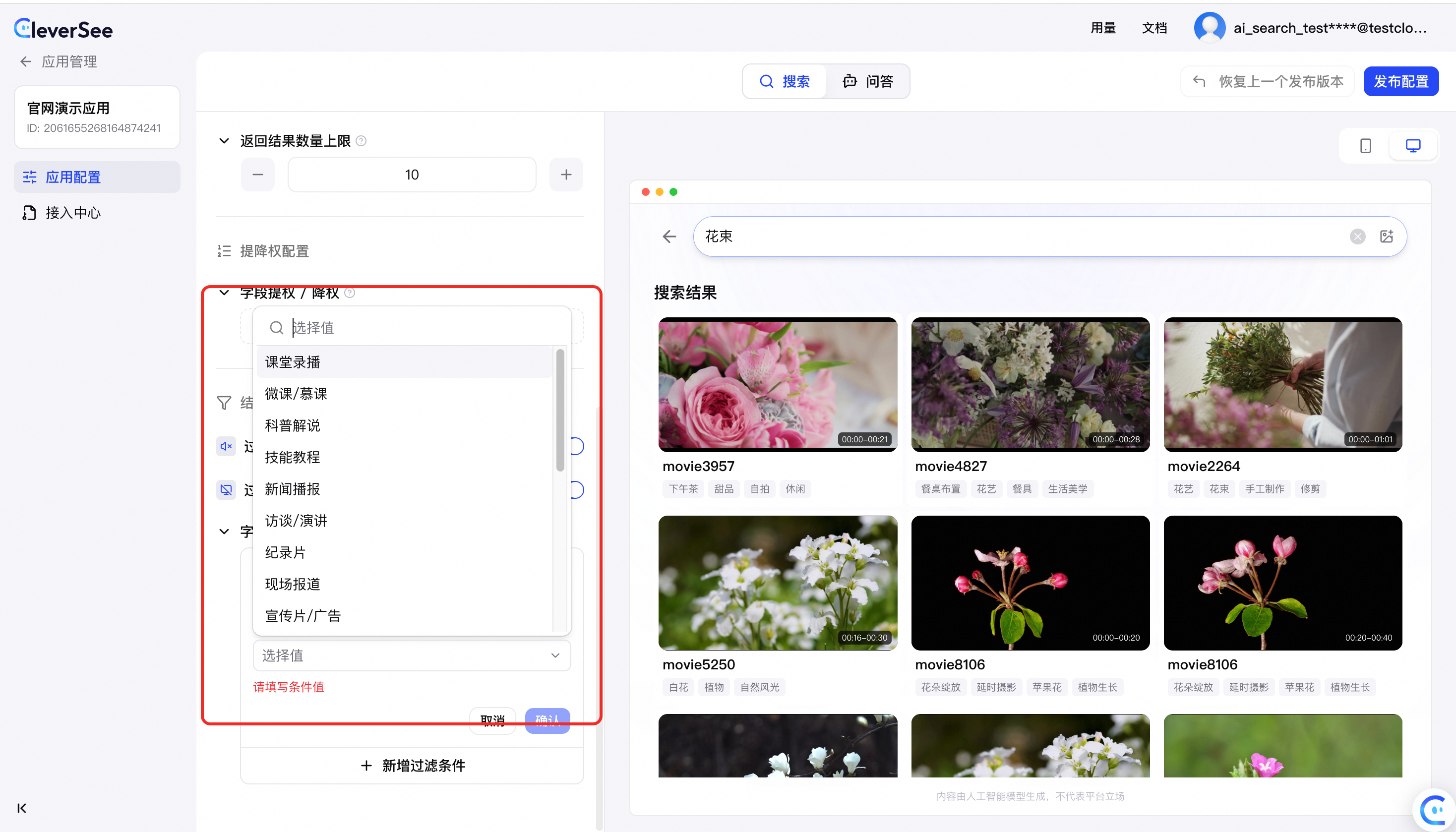Select the 技能教程 option
1456x832 pixels.
(405, 457)
